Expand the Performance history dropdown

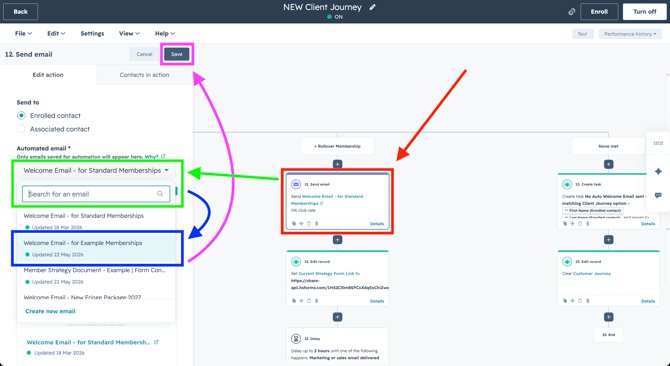(630, 34)
